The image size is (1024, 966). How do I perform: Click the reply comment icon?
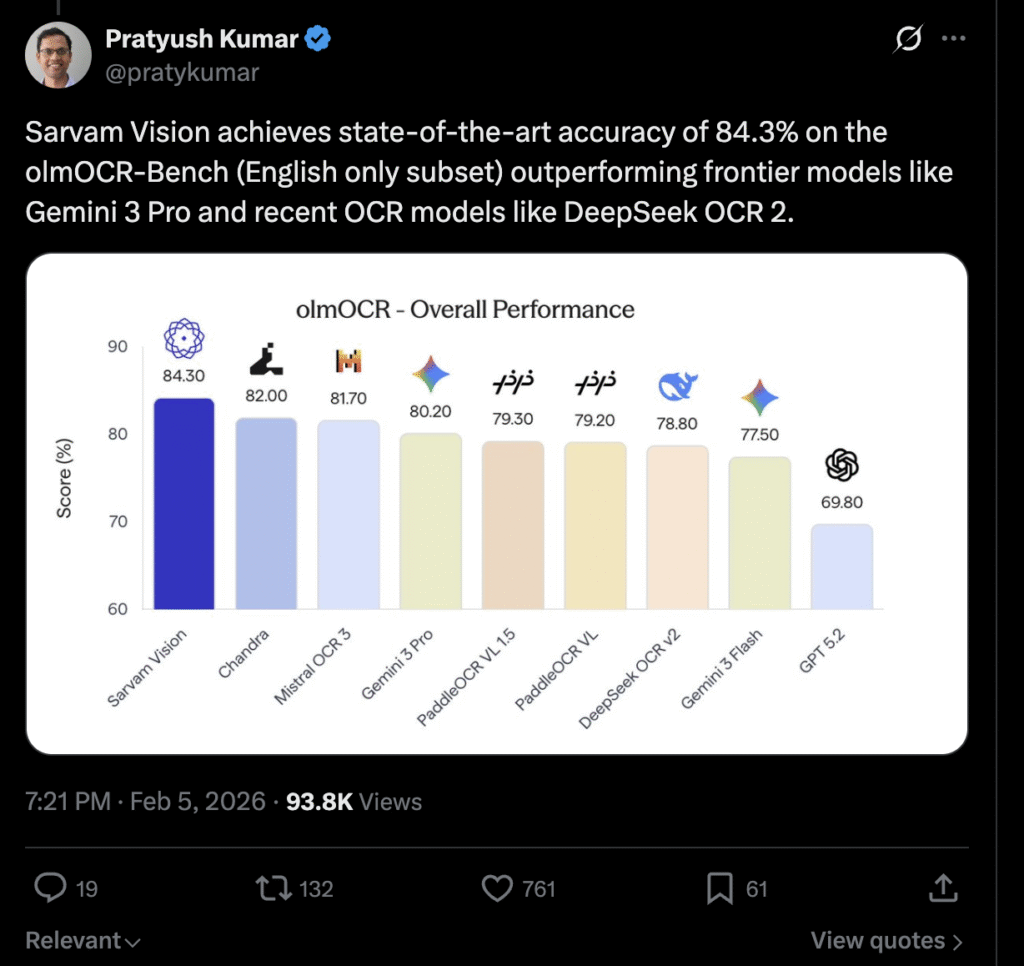click(50, 887)
